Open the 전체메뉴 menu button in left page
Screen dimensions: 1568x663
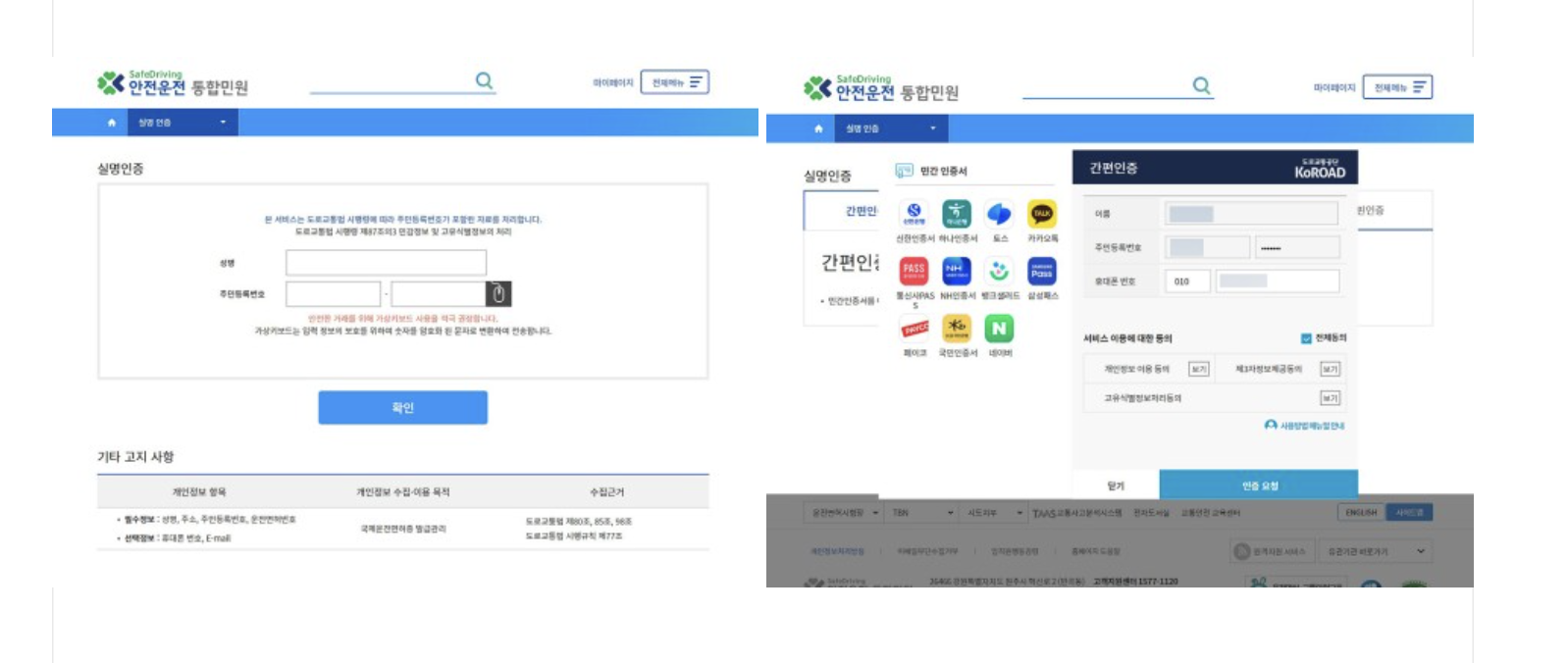(x=675, y=82)
